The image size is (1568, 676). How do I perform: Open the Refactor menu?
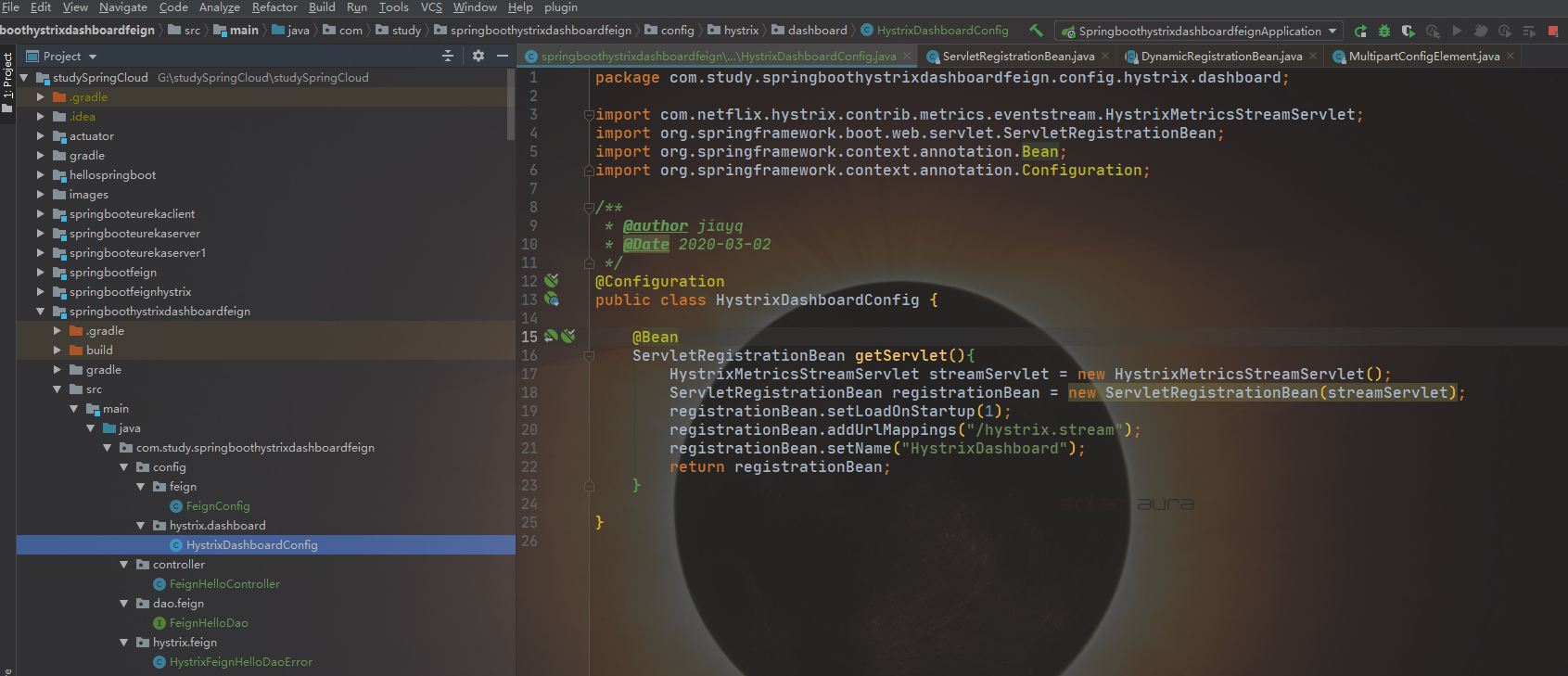pos(274,7)
